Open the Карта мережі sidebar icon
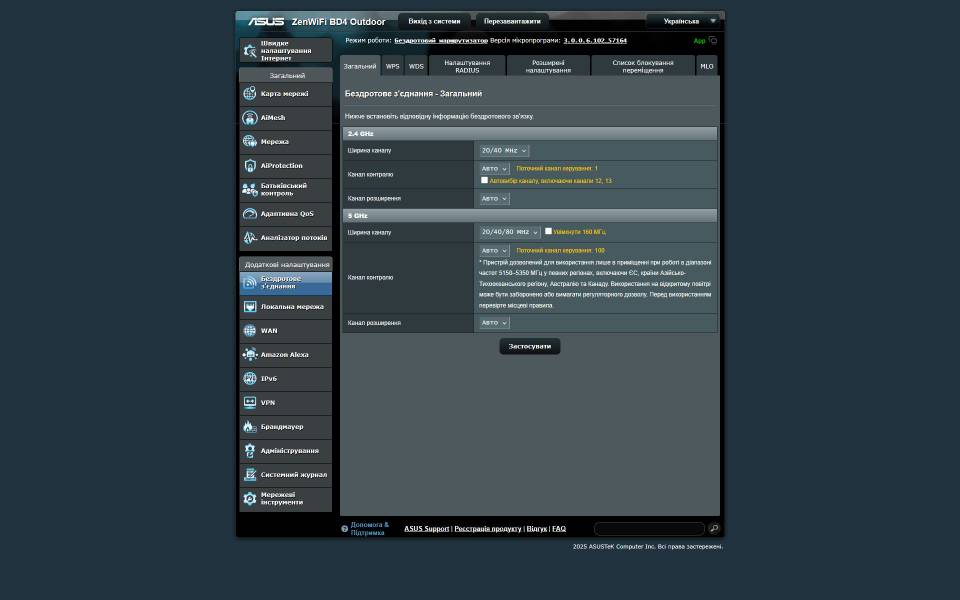This screenshot has width=960, height=600. coord(250,94)
